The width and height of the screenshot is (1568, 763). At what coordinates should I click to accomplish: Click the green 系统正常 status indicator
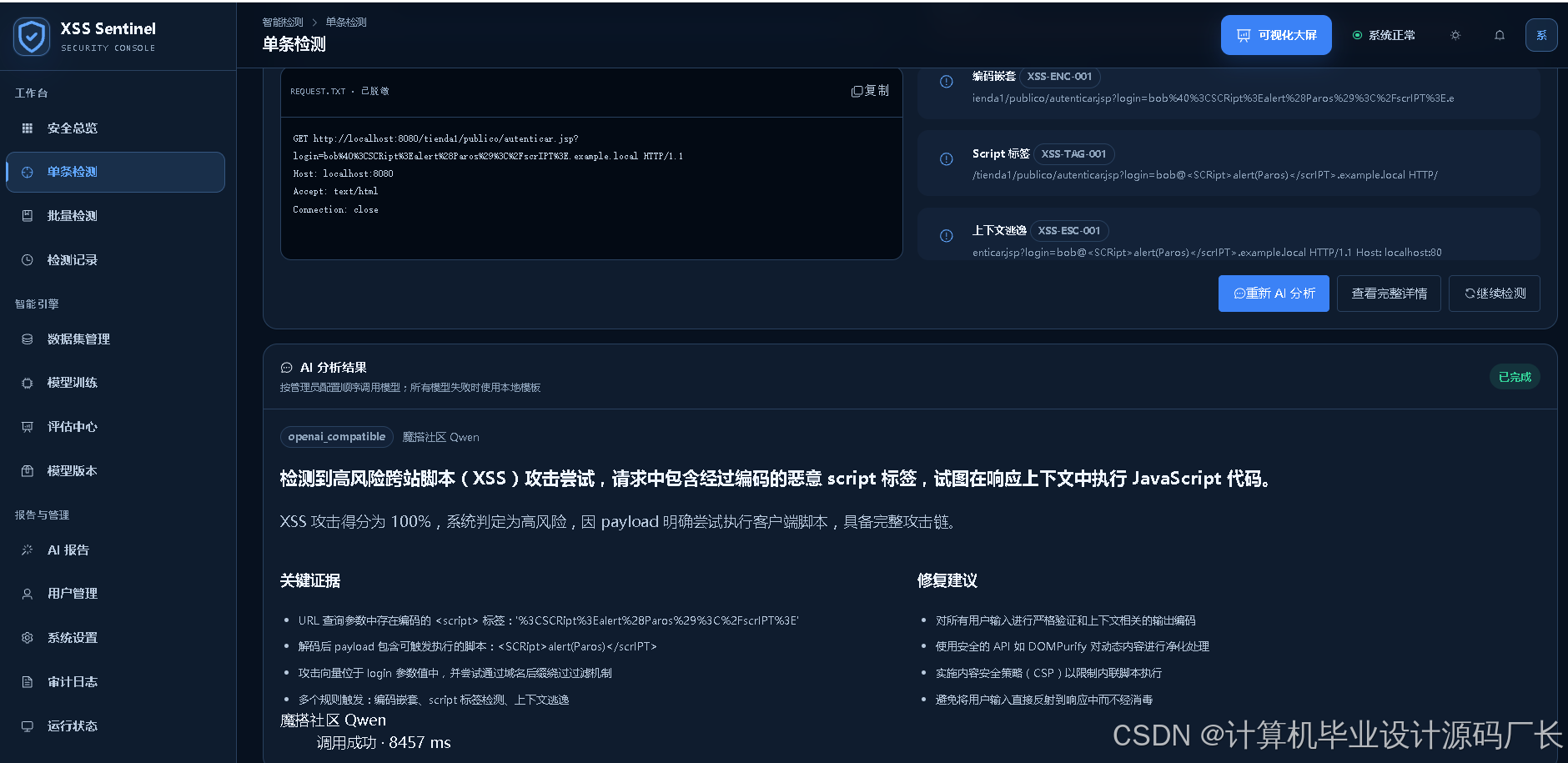[1384, 35]
